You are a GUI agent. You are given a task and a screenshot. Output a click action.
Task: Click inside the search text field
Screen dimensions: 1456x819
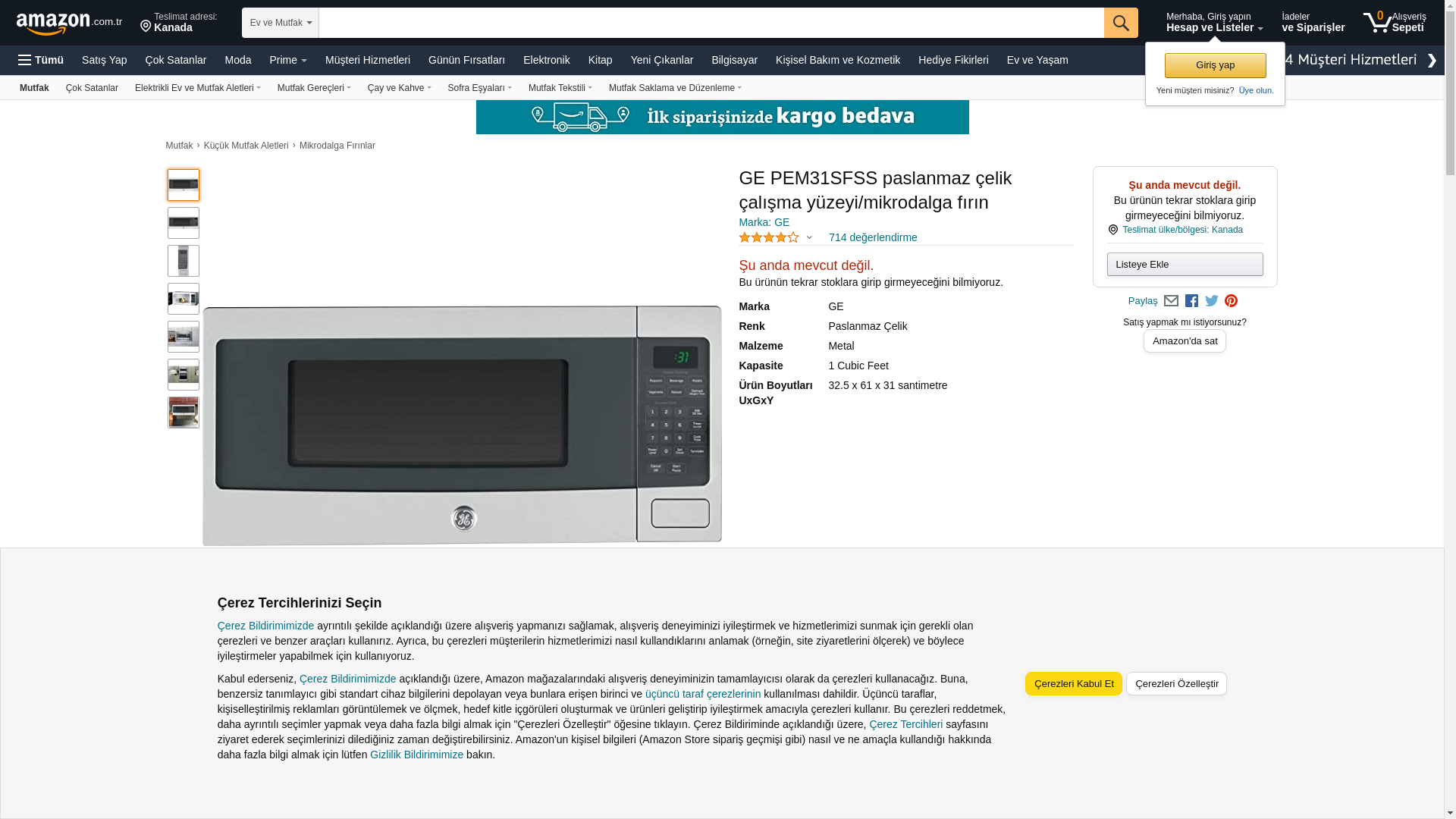tap(711, 23)
